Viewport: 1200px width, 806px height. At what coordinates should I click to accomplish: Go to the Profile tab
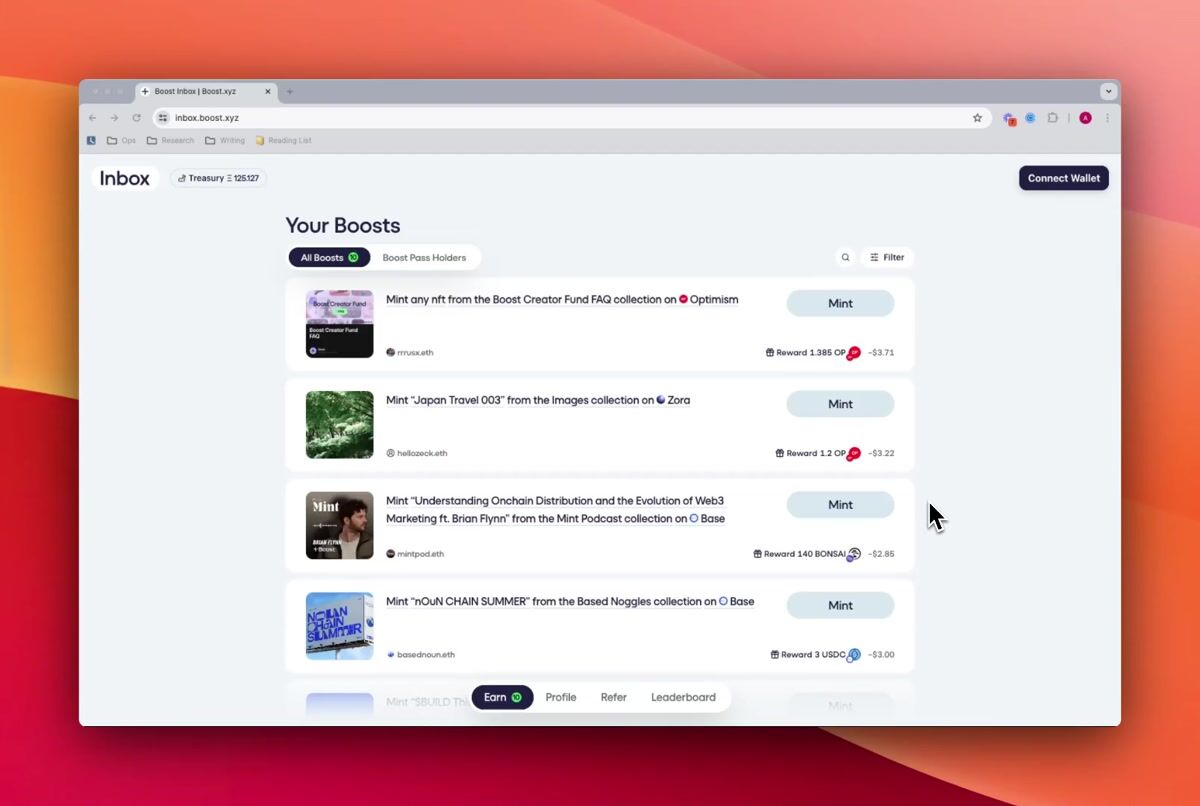pyautogui.click(x=561, y=697)
